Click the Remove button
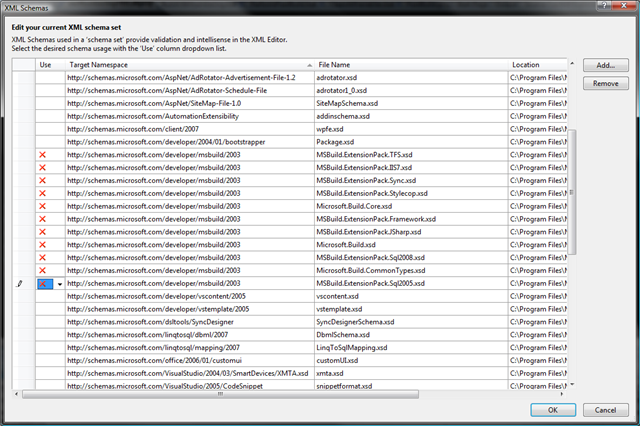640x426 pixels. 606,83
